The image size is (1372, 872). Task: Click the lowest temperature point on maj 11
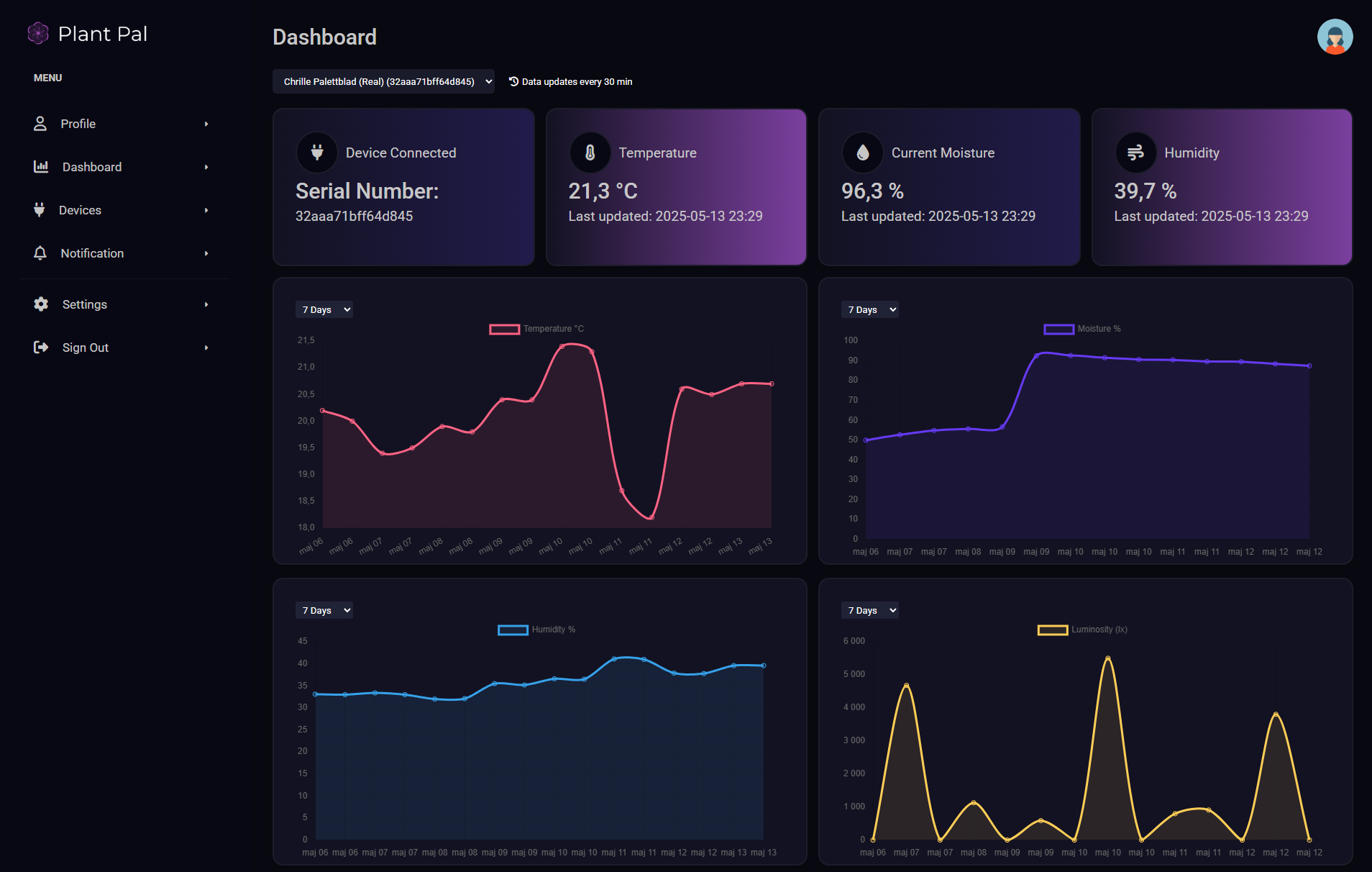pyautogui.click(x=651, y=517)
